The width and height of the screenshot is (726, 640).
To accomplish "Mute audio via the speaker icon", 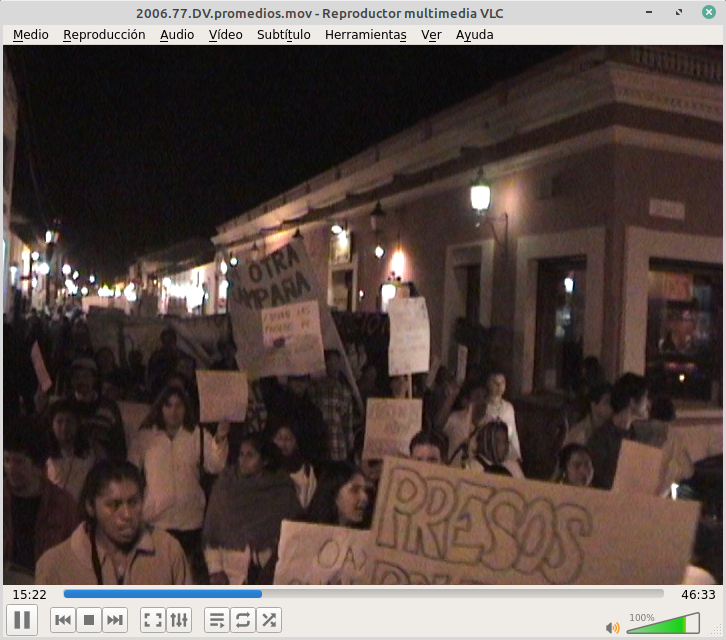I will 613,627.
